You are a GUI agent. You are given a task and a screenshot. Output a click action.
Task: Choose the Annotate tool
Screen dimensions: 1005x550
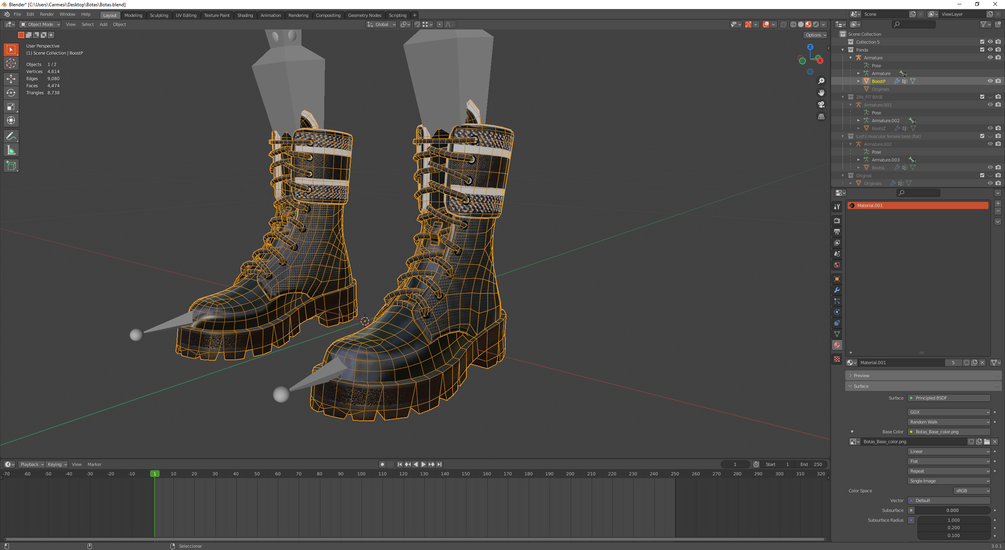tap(11, 136)
